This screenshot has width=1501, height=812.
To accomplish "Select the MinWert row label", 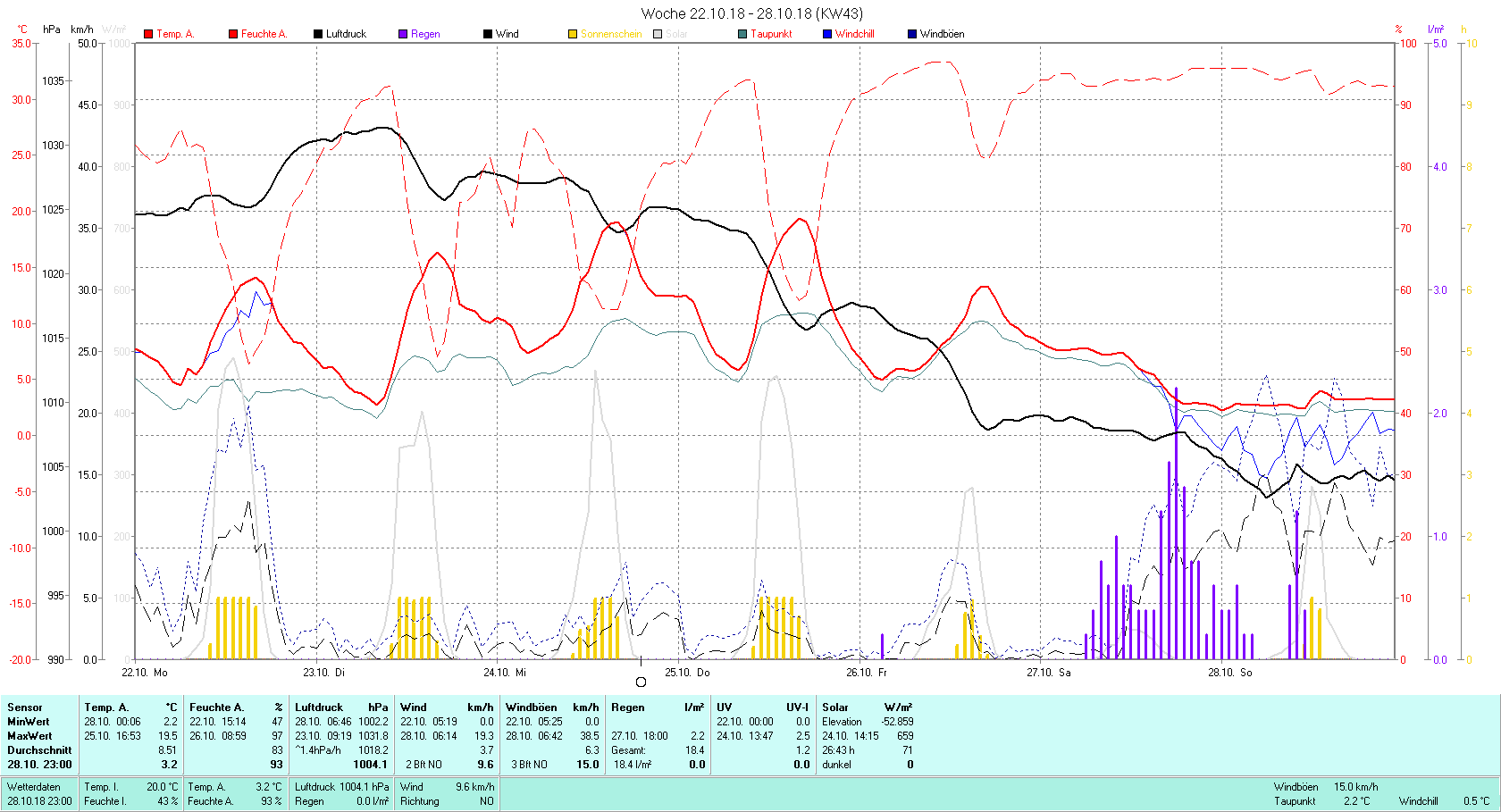I will 29,722.
